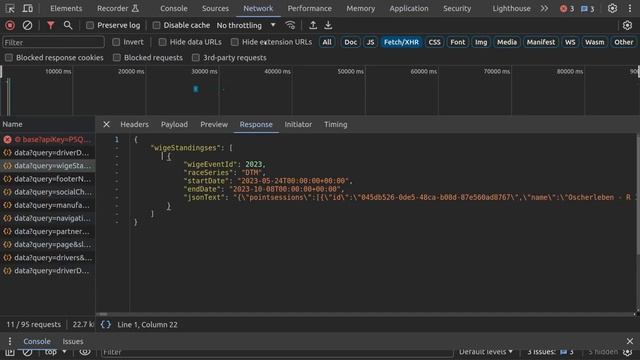Filter requests by Doc type
The image size is (640, 360).
(x=351, y=42)
